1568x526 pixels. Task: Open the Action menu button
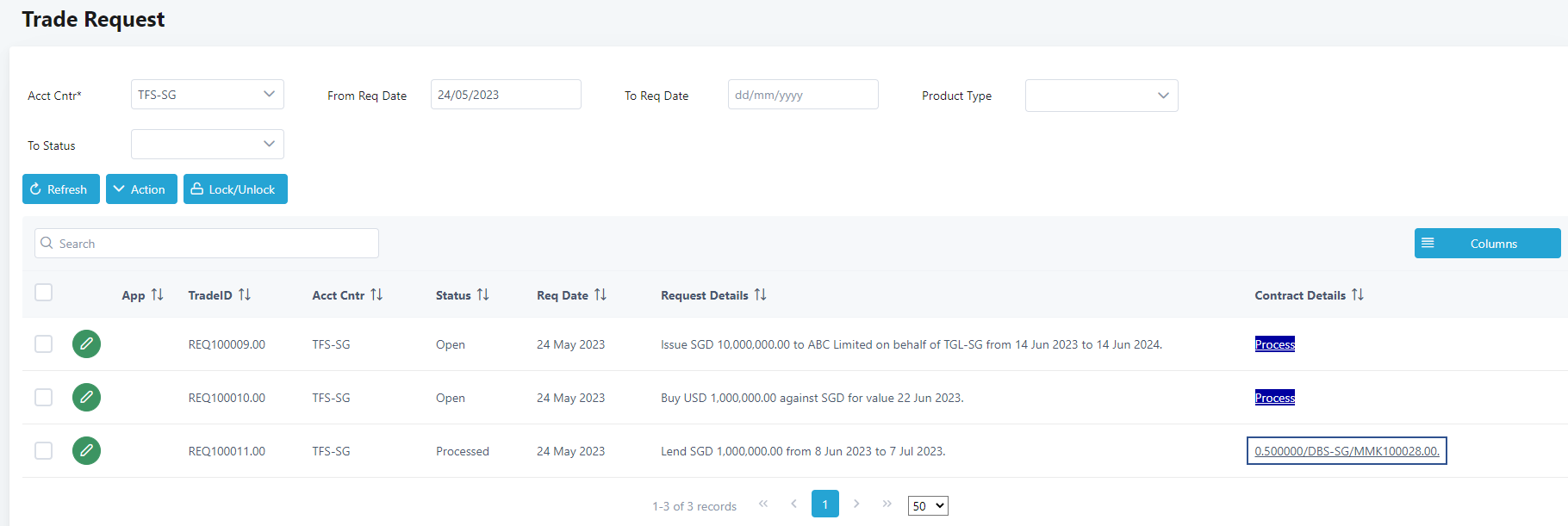pyautogui.click(x=141, y=189)
